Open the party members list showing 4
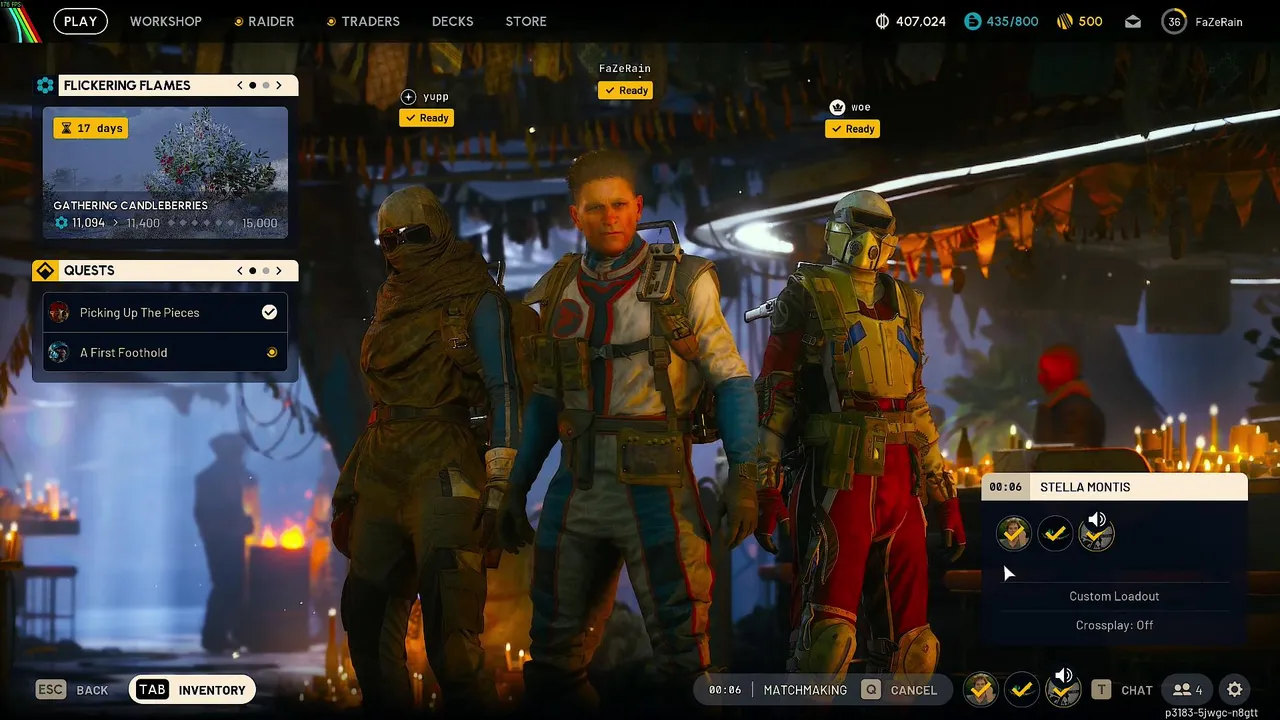 [1188, 690]
